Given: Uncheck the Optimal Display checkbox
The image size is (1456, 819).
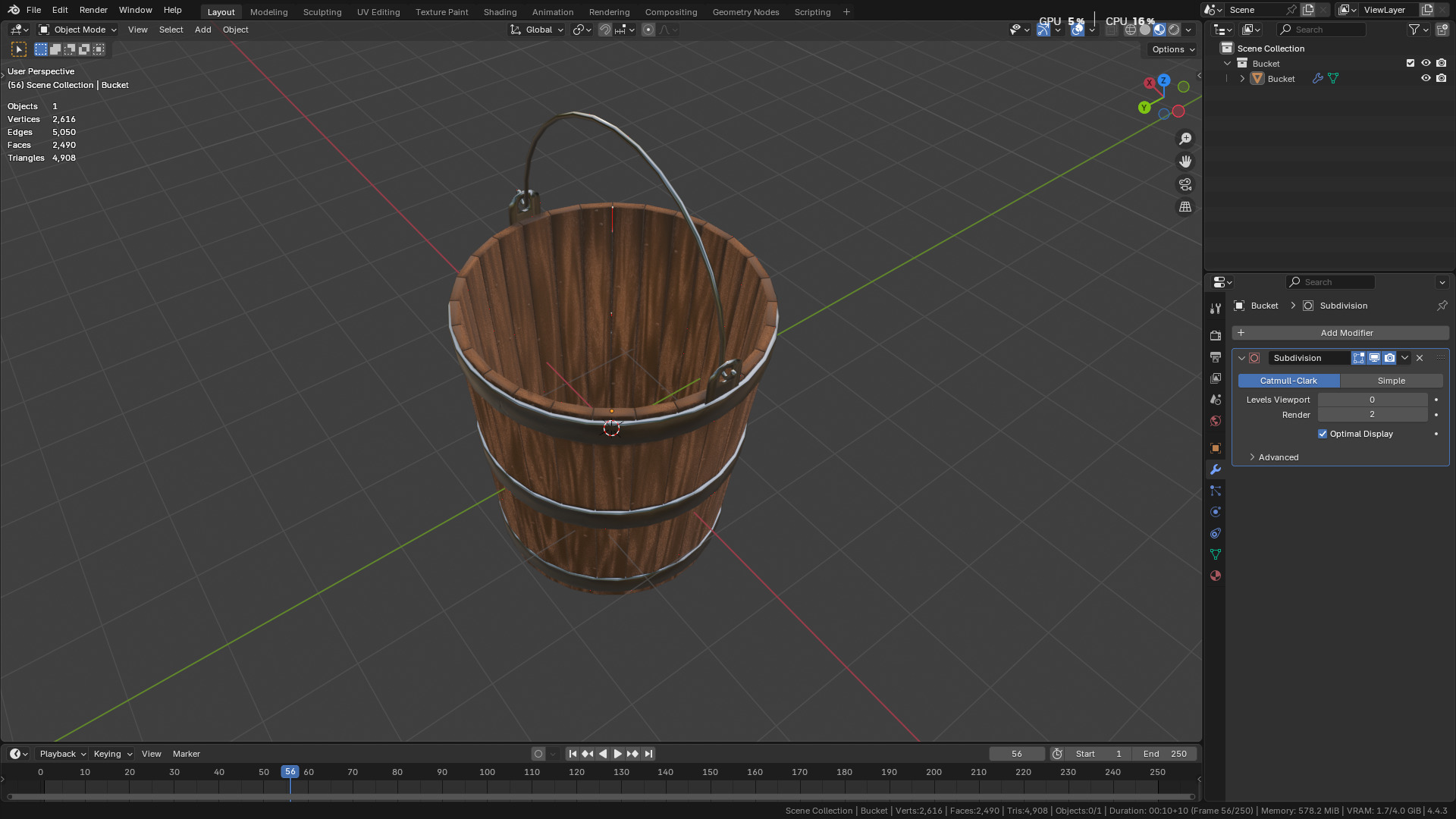Looking at the screenshot, I should 1323,434.
